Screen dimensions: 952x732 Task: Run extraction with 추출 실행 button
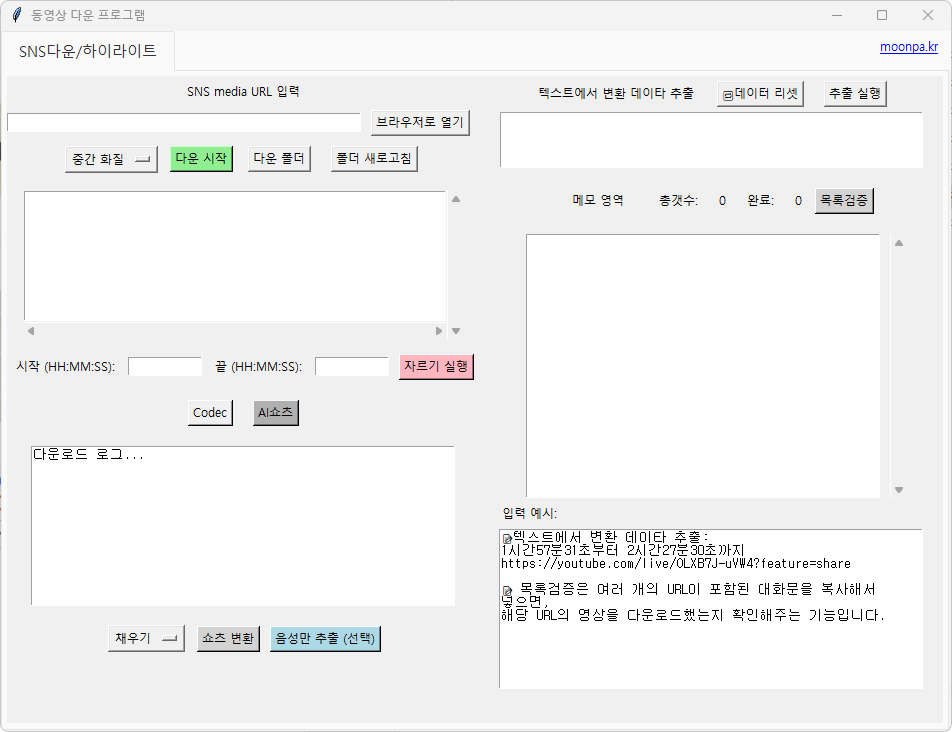[855, 93]
